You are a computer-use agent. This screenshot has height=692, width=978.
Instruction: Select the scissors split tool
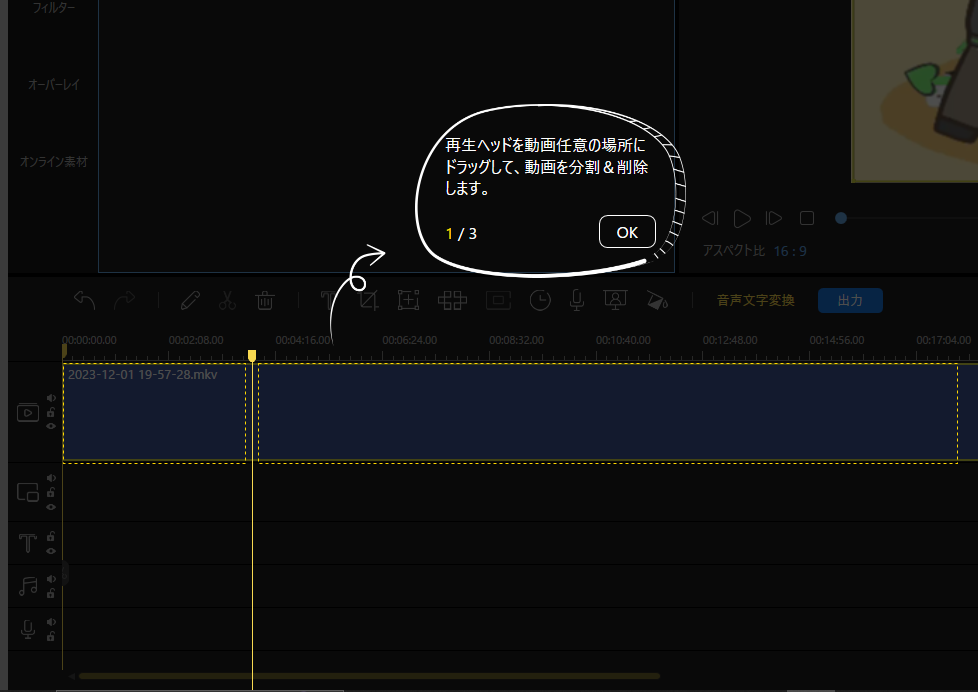coord(227,300)
